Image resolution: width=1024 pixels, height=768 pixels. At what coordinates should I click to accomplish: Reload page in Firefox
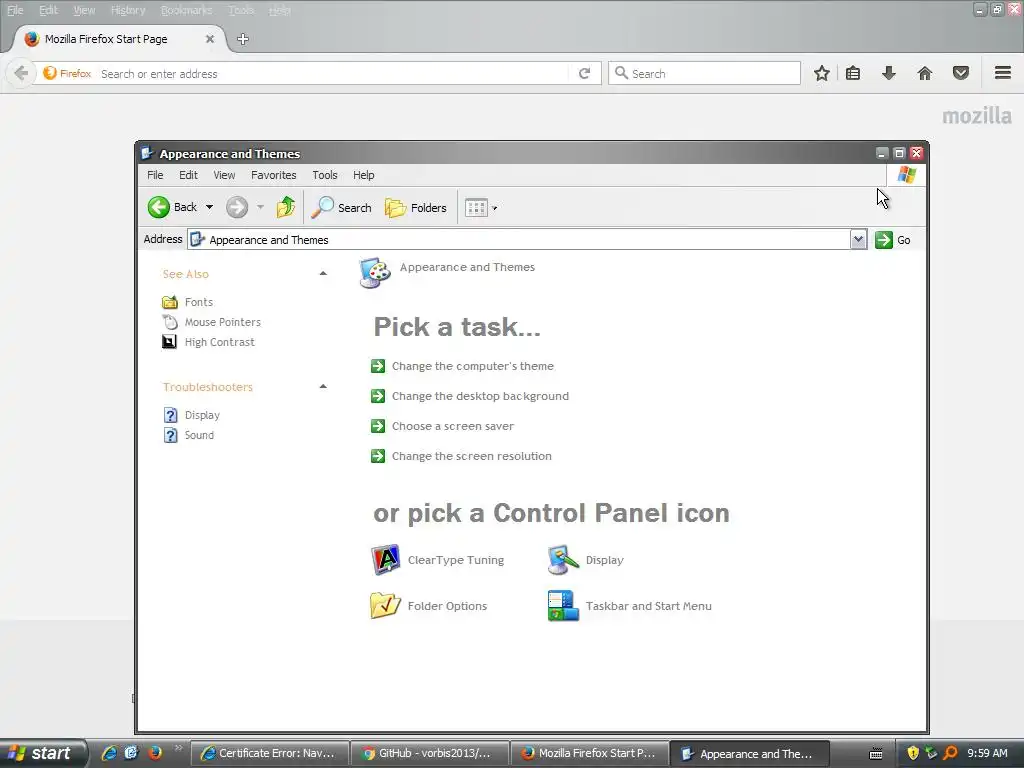[x=584, y=74]
